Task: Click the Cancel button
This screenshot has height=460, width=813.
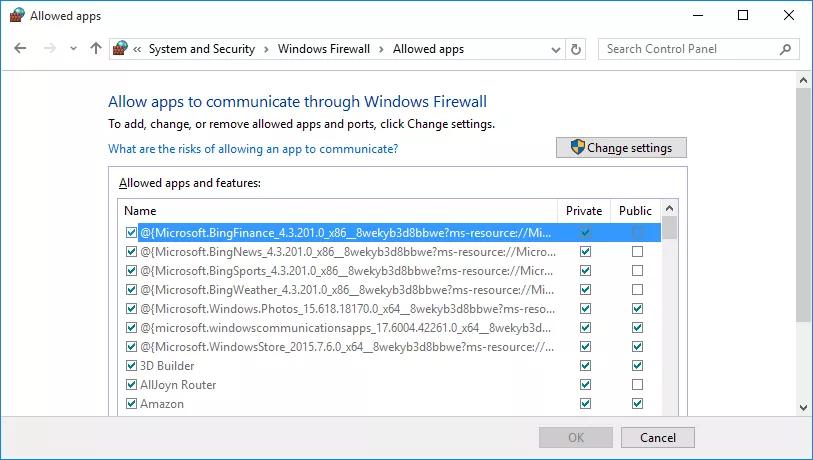Action: pos(657,438)
